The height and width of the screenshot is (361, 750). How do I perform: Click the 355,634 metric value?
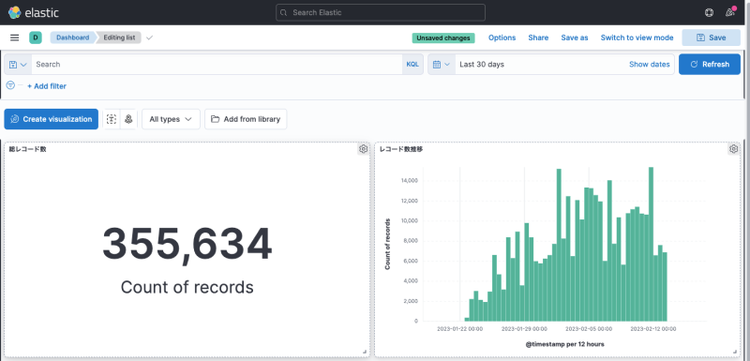187,244
